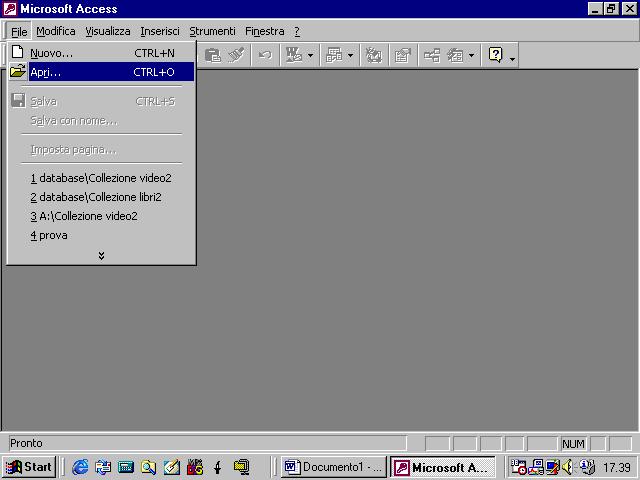Launch Internet Explorer from quick launch
Viewport: 640px width, 480px height.
coord(80,467)
